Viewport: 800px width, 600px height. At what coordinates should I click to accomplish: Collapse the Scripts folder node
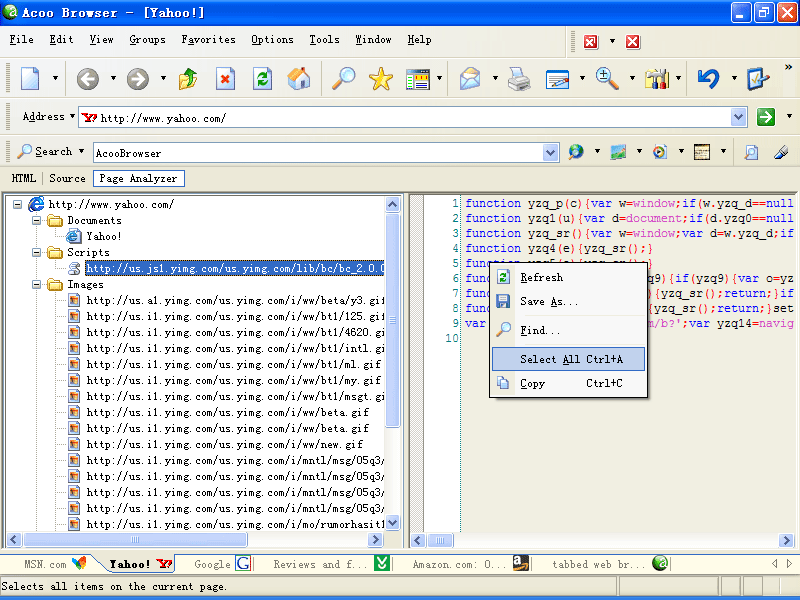(36, 252)
